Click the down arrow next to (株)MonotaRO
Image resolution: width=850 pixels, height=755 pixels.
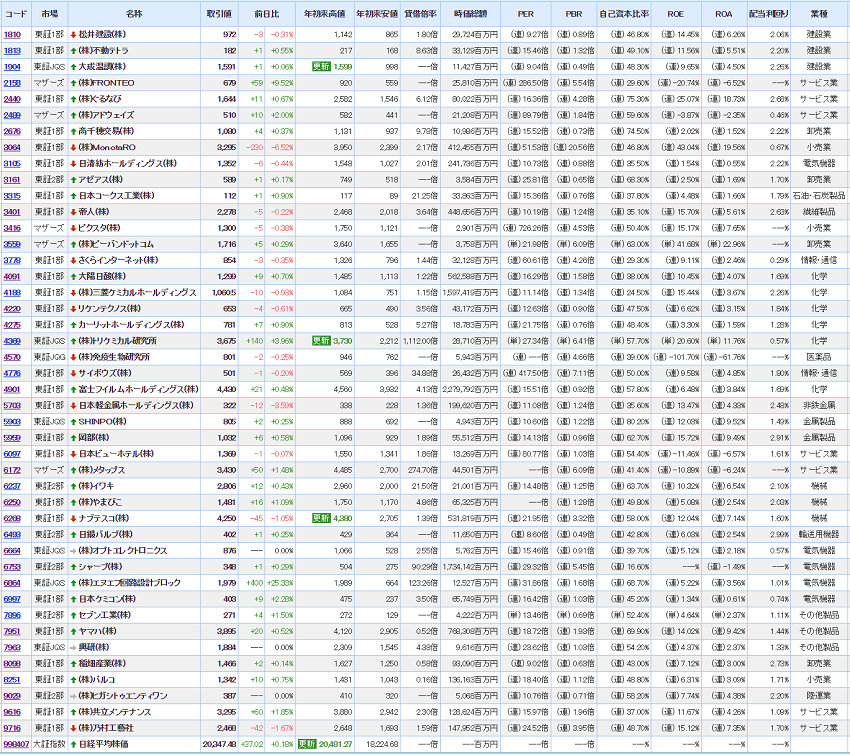pyautogui.click(x=73, y=147)
